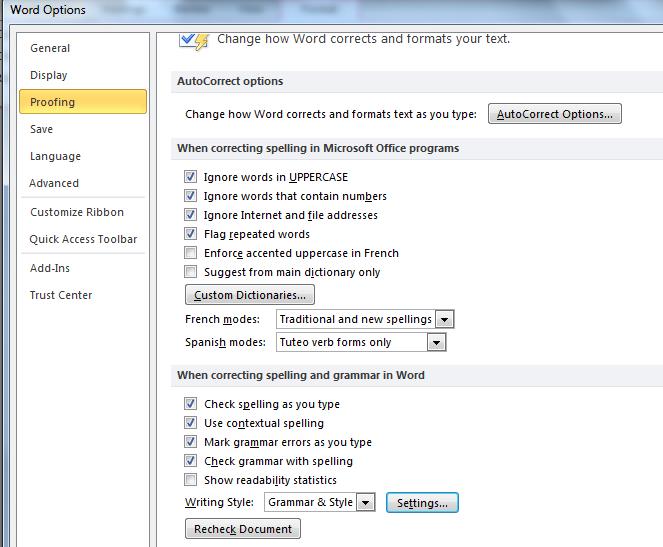Screen dimensions: 663x547
Task: Click Recheck Document button
Action: 243,529
